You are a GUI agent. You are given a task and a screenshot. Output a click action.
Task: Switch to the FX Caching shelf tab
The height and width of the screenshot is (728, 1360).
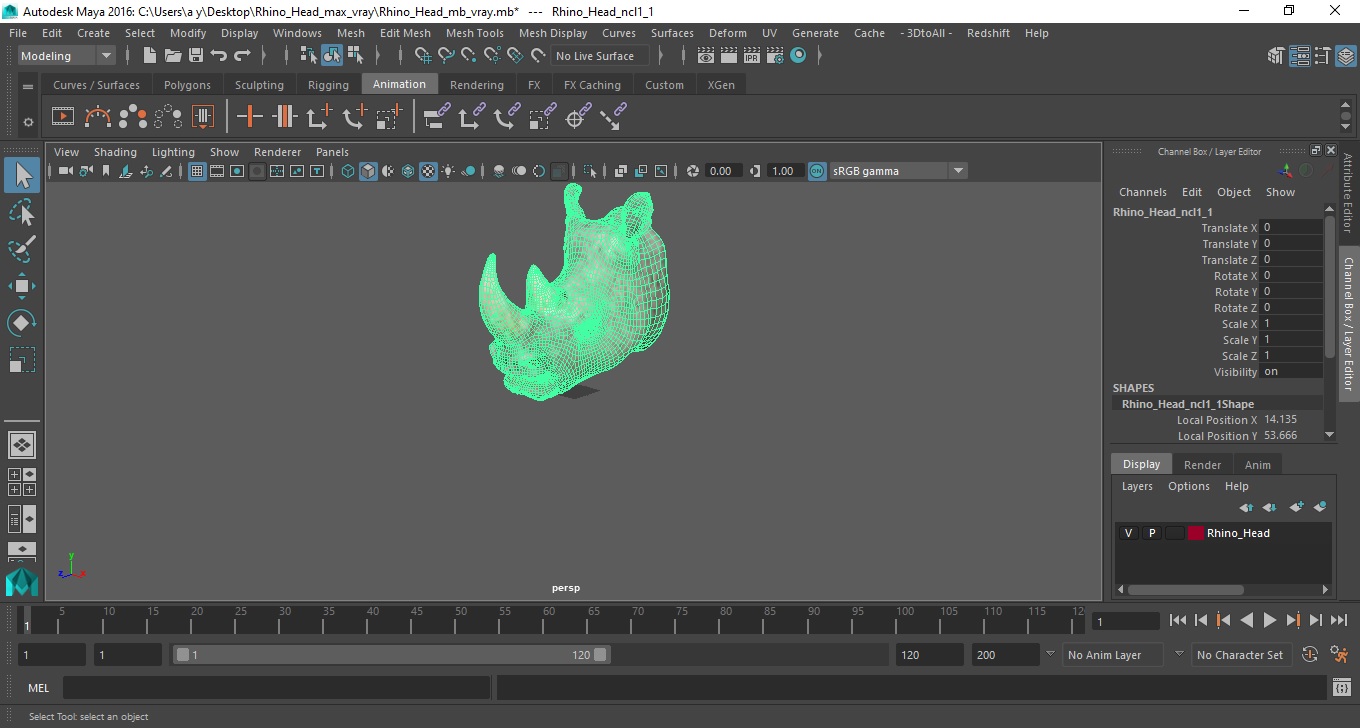tap(592, 85)
